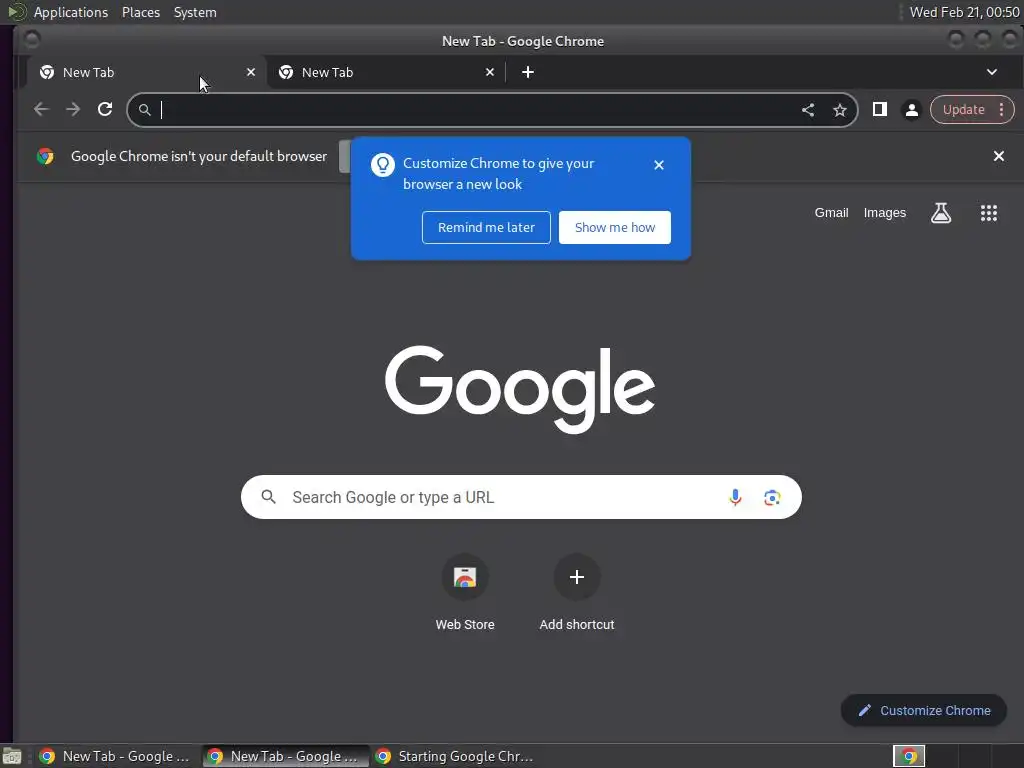Screen dimensions: 1024x768
Task: Click the Customize Chrome button
Action: point(923,711)
